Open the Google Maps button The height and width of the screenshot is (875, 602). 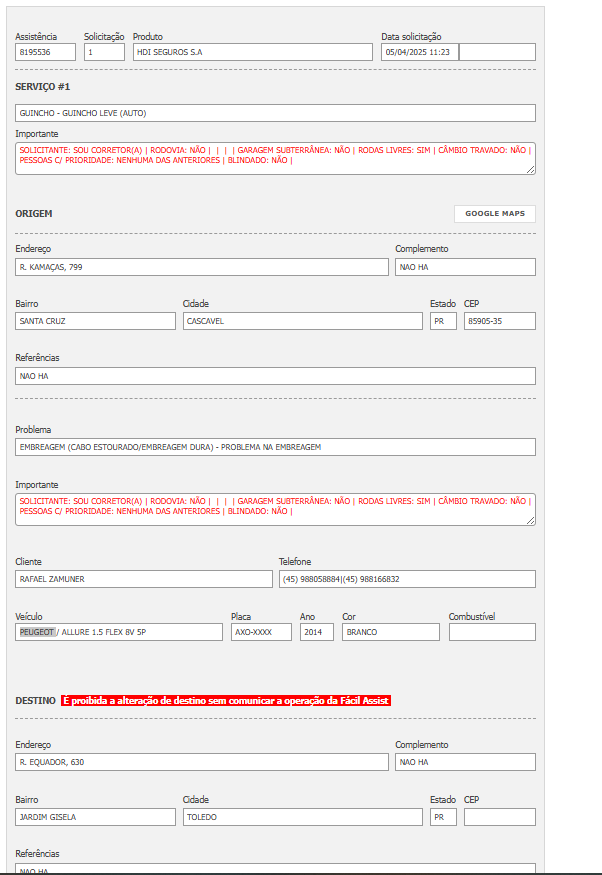click(495, 214)
